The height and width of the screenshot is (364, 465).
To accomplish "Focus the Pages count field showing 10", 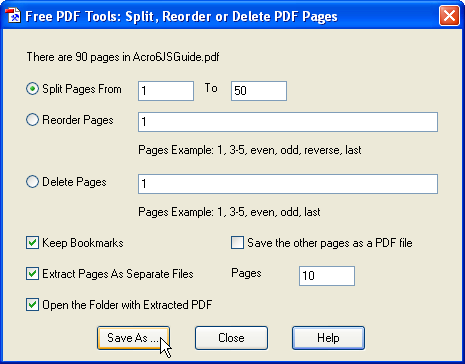I will coord(327,276).
